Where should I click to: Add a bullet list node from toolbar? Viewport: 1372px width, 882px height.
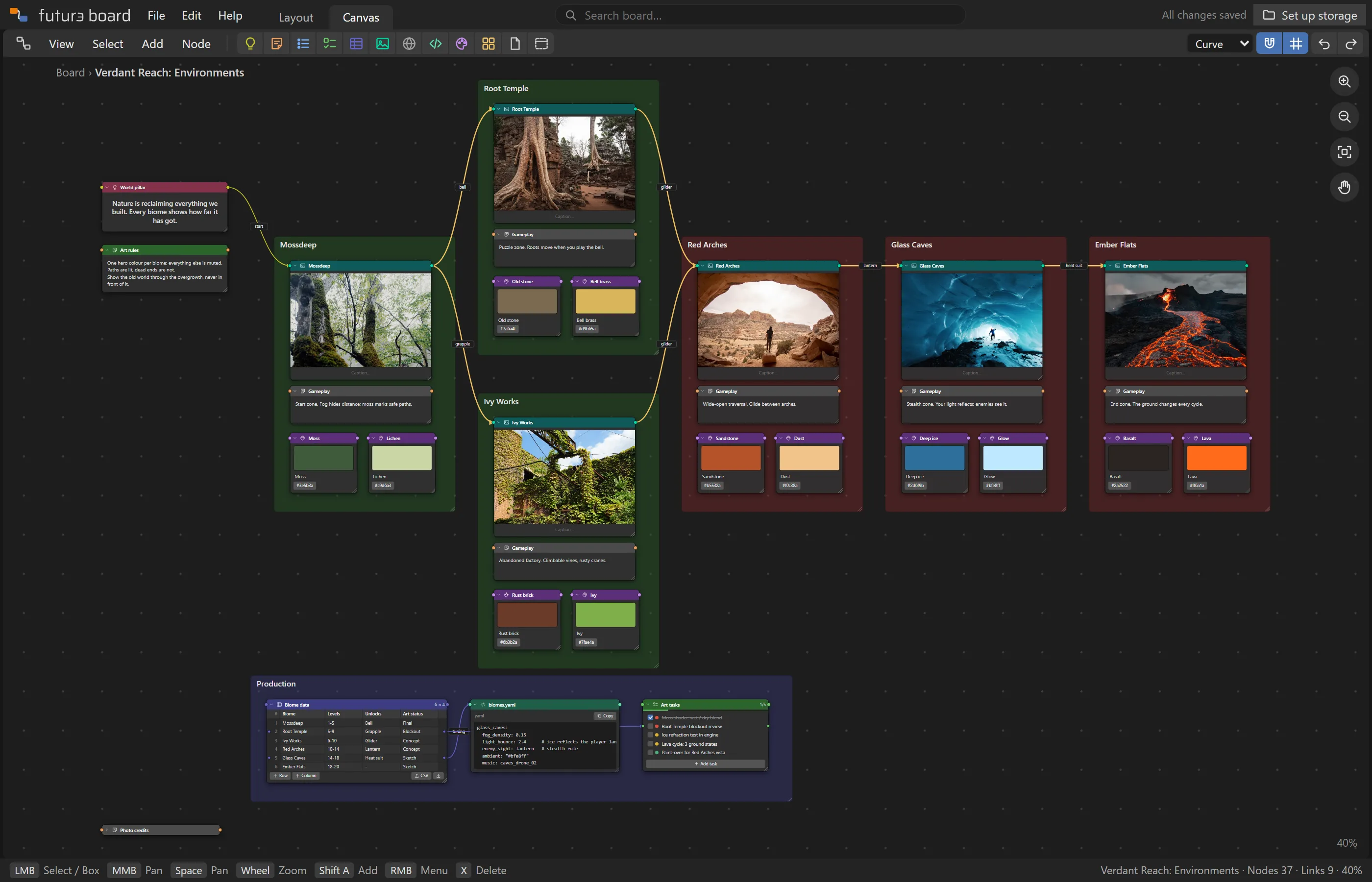coord(303,44)
